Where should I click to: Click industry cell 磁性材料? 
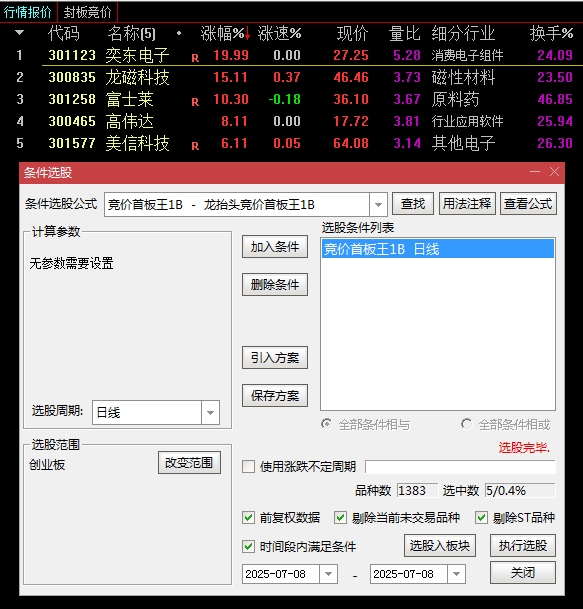[x=463, y=77]
